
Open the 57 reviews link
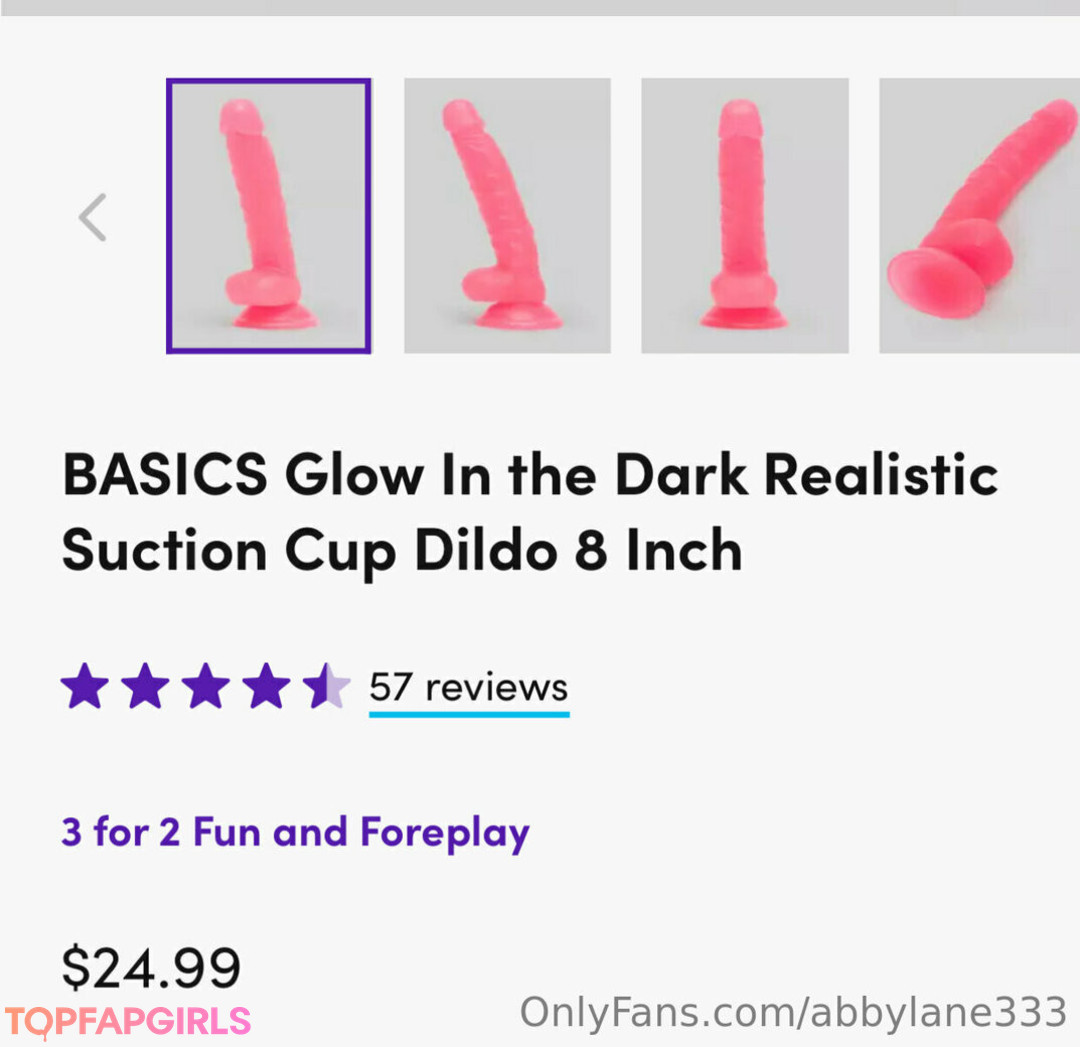(469, 688)
